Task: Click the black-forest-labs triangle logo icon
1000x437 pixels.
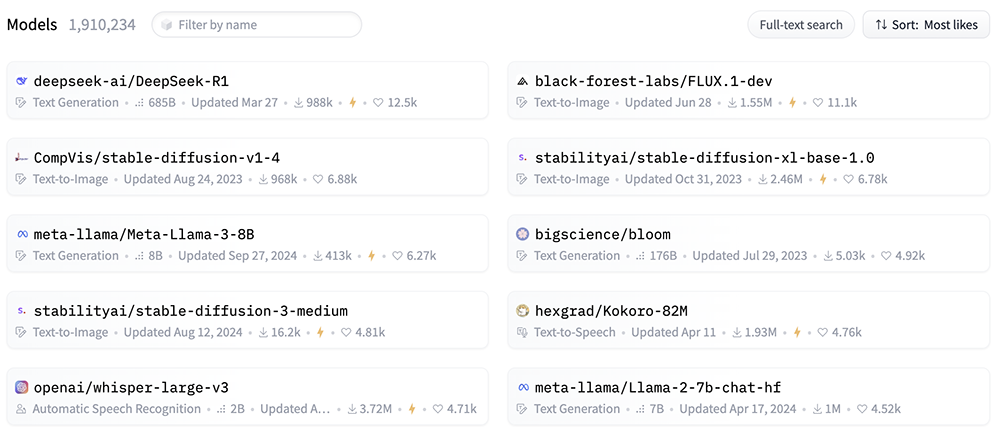Action: [522, 81]
